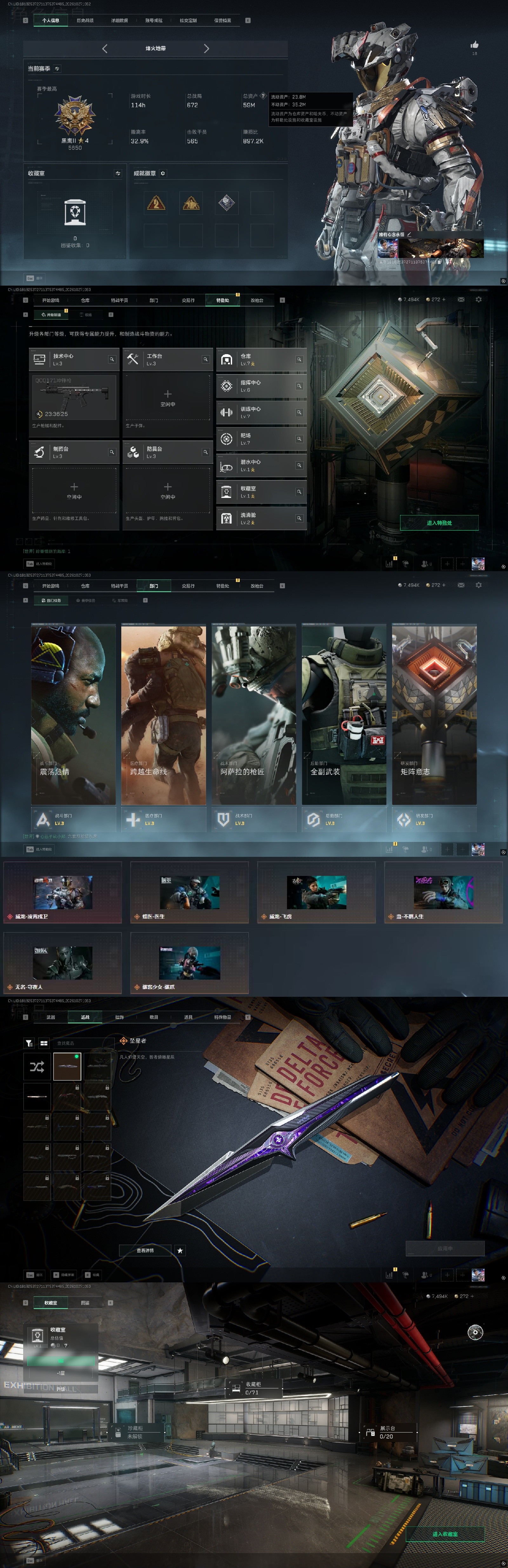
Task: Add a production job in 工作台 slot
Action: (x=168, y=398)
